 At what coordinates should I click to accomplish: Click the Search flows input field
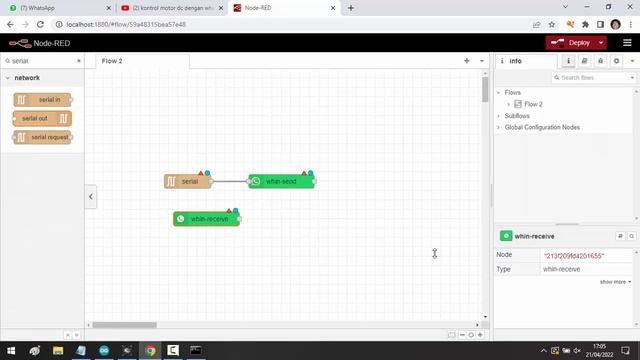click(590, 78)
